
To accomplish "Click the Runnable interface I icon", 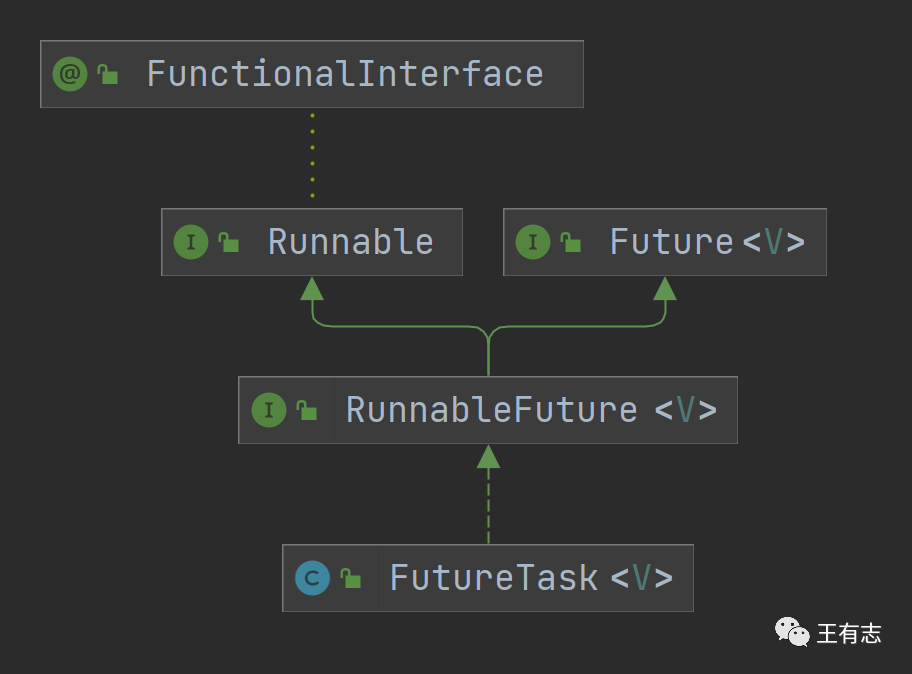I will point(191,242).
